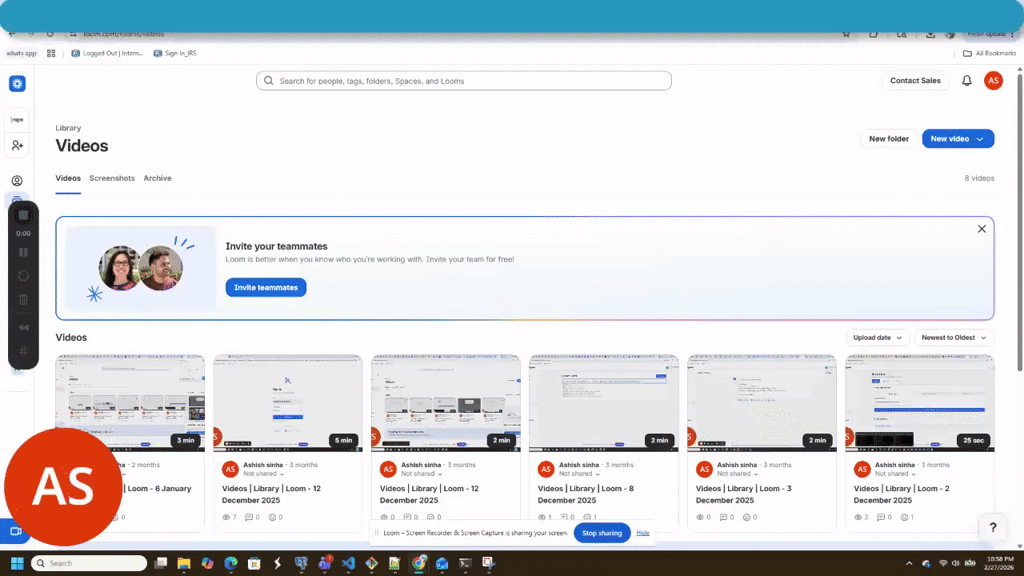Open the Windows Start button

point(17,563)
